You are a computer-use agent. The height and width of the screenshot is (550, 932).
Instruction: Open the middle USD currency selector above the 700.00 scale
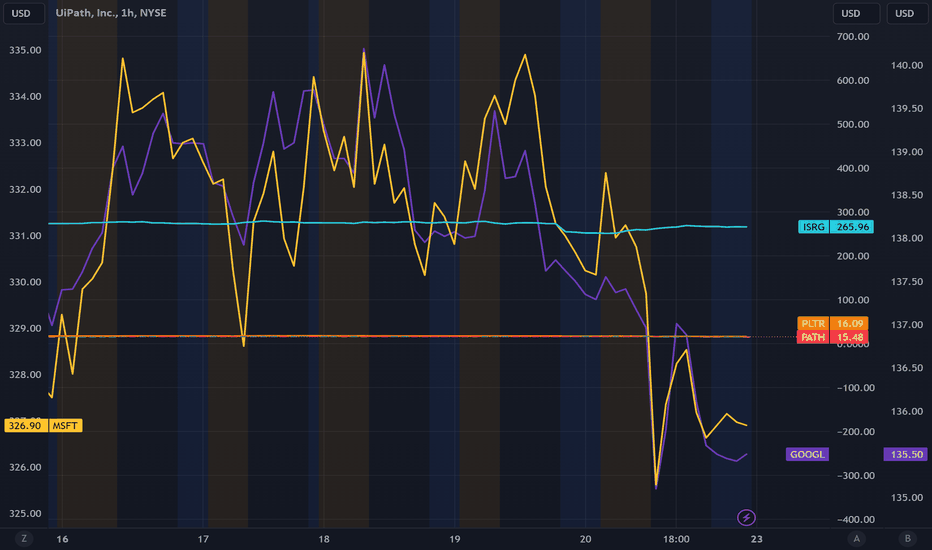[x=856, y=13]
